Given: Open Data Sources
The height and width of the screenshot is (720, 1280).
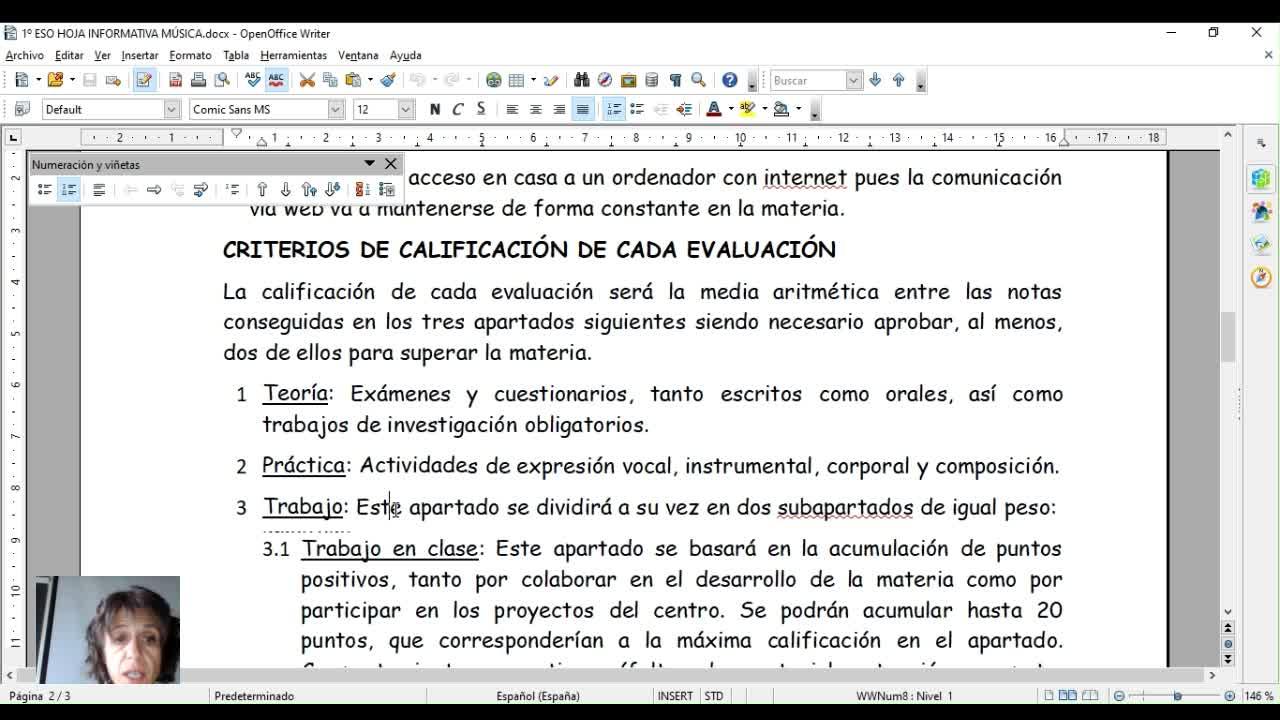Looking at the screenshot, I should pos(652,80).
